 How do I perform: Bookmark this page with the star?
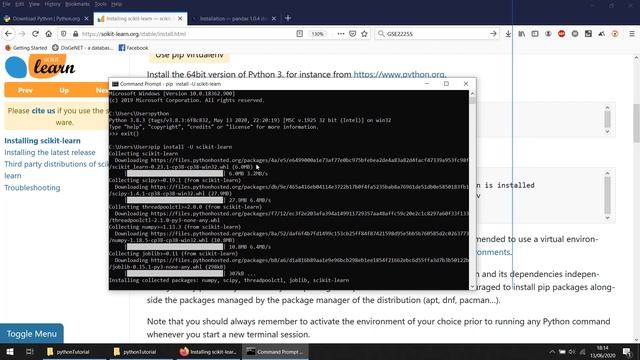point(364,34)
